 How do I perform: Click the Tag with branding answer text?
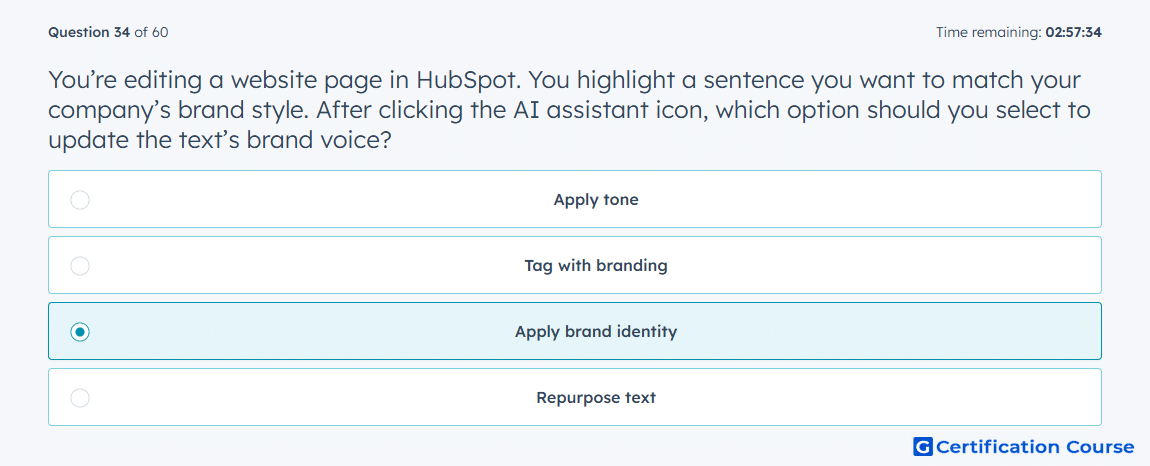coord(596,266)
